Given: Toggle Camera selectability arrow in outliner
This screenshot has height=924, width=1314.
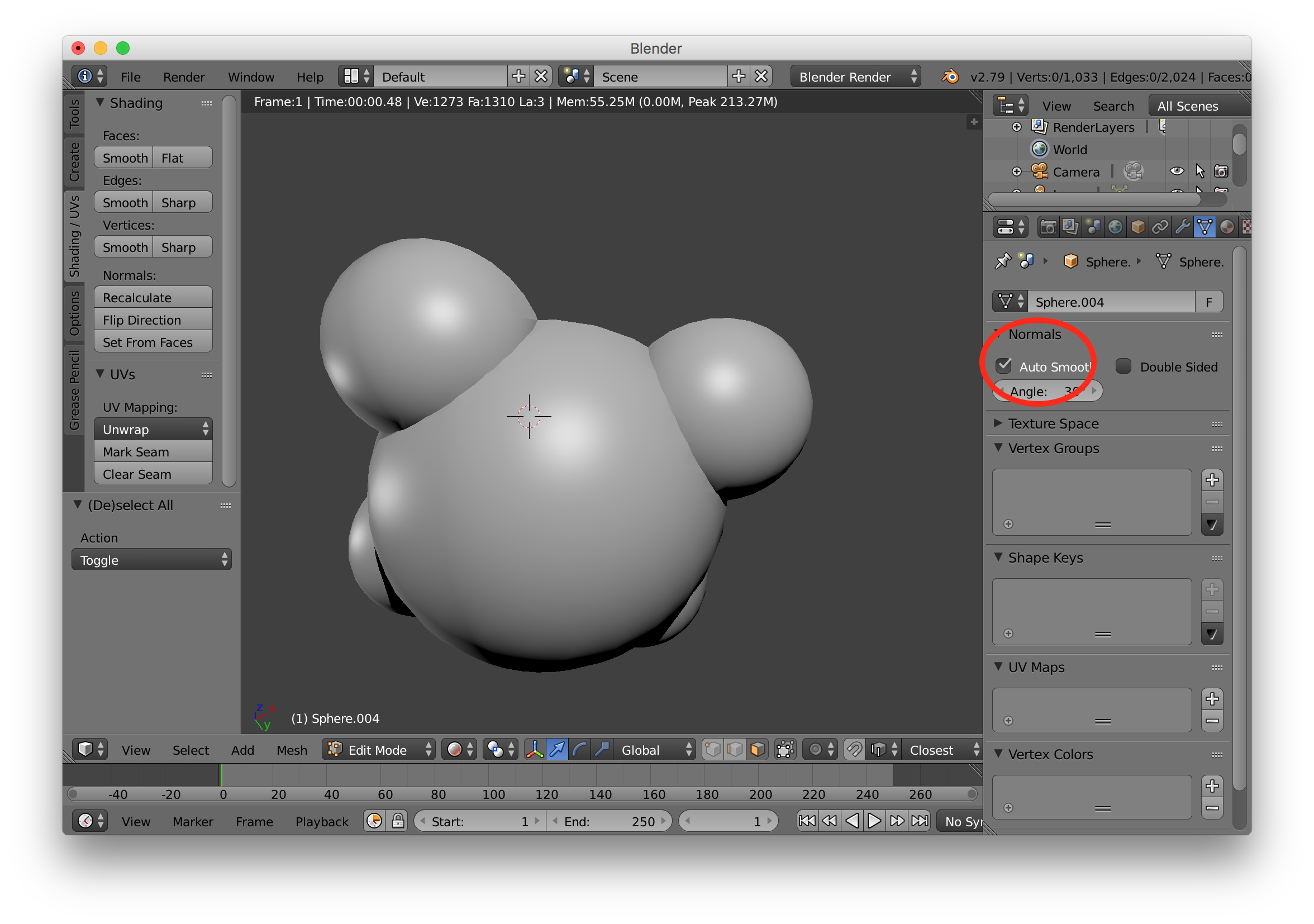Looking at the screenshot, I should pos(1200,171).
